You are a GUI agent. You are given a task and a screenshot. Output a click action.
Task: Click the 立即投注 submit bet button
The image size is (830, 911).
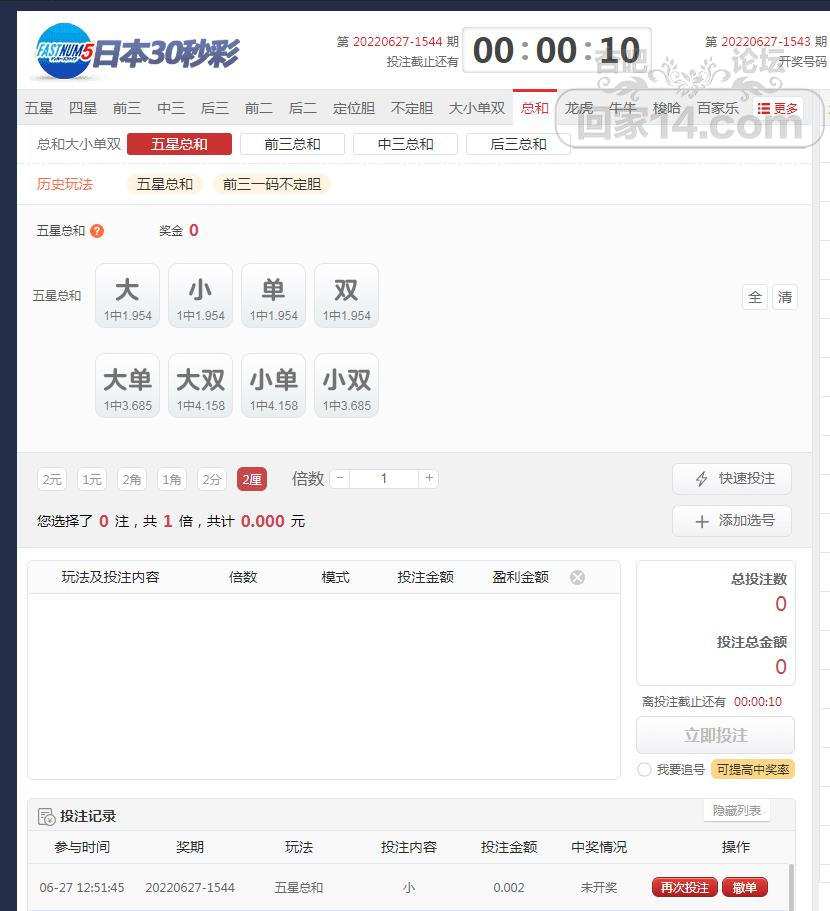716,736
